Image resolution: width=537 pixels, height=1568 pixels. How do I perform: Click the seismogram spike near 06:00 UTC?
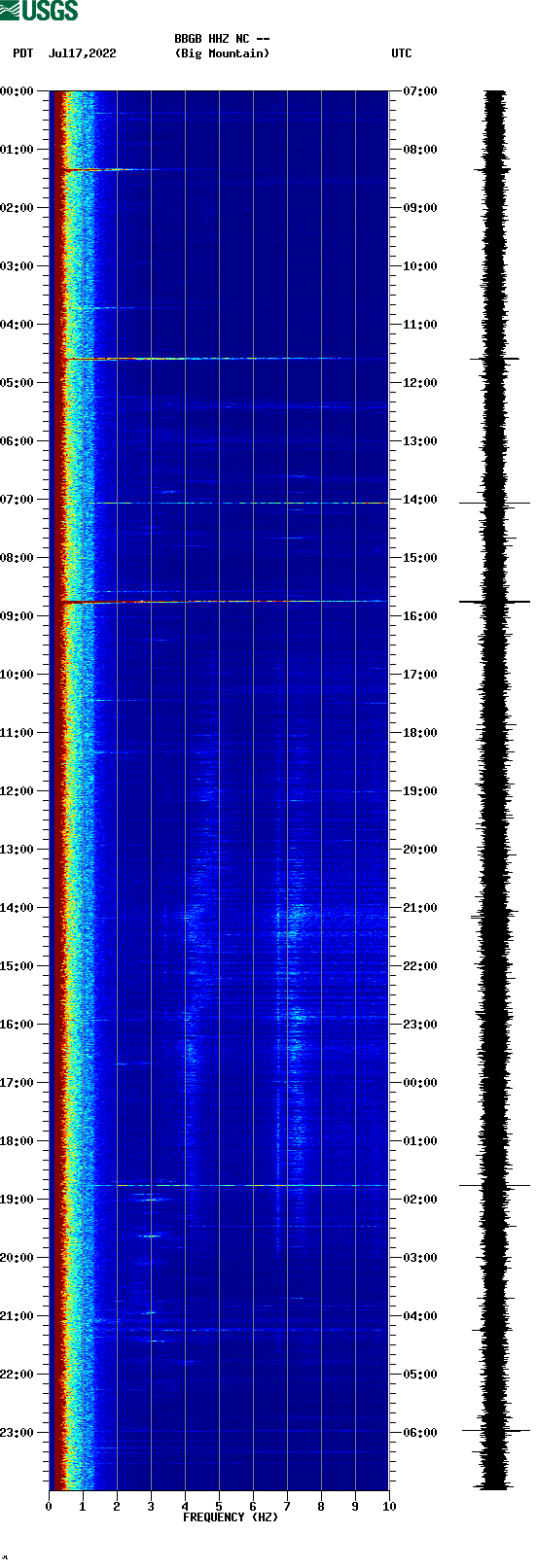tap(495, 1430)
